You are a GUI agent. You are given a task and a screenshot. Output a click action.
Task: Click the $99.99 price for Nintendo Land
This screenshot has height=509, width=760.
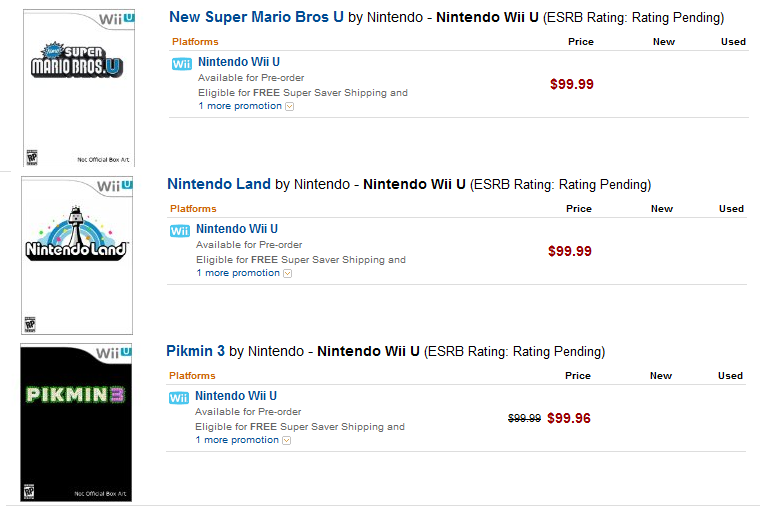click(570, 252)
